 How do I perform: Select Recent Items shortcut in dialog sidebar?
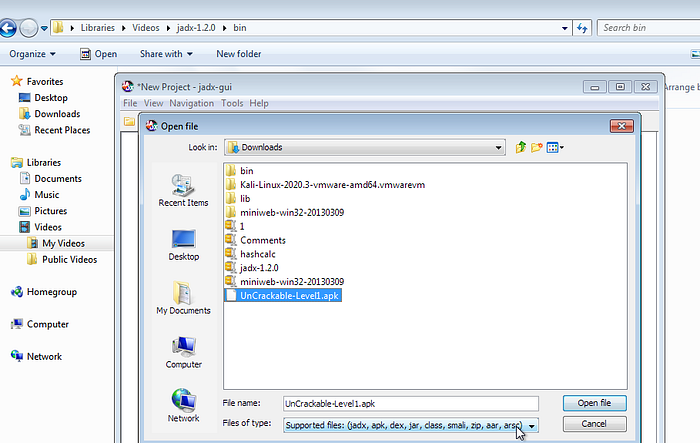click(x=183, y=191)
